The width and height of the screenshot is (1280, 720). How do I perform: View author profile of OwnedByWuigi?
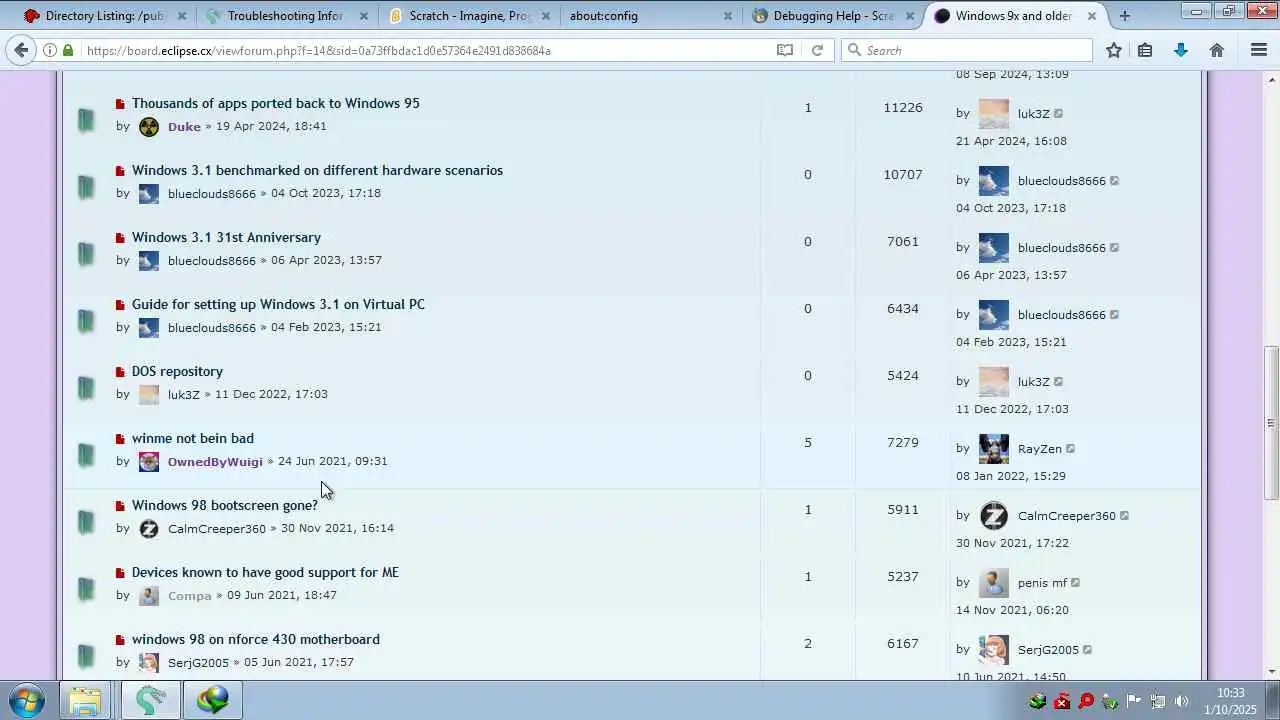[x=215, y=461]
